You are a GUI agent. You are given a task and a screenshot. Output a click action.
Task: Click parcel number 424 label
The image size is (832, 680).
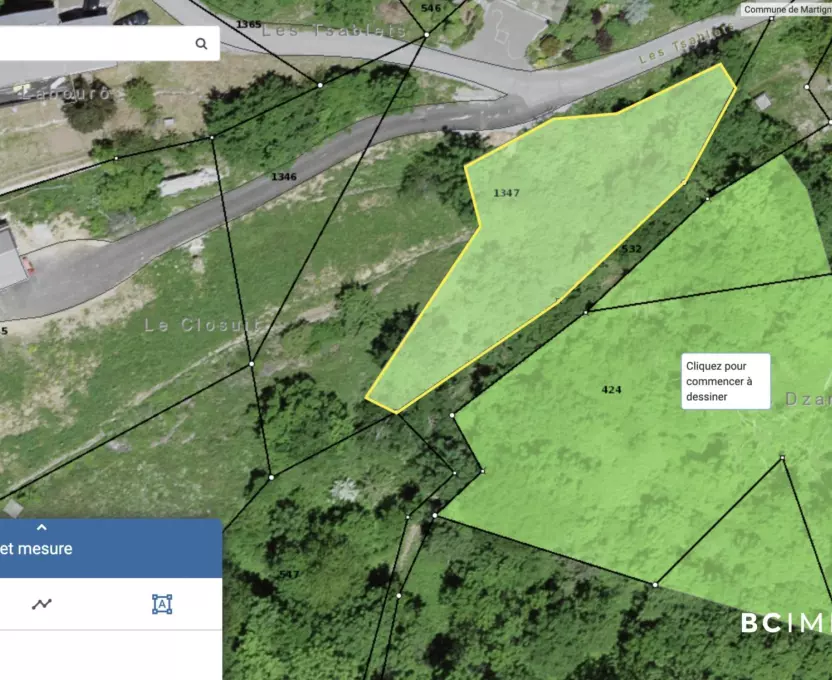click(612, 389)
